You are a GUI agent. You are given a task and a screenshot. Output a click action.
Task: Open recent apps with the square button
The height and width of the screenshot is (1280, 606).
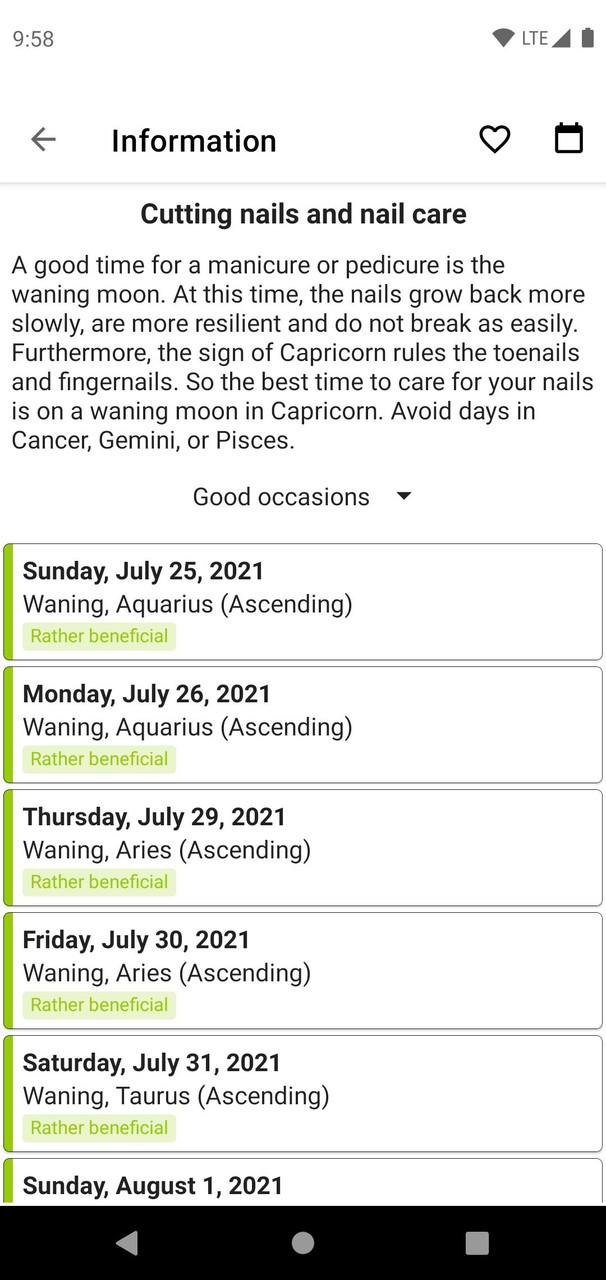(477, 1242)
